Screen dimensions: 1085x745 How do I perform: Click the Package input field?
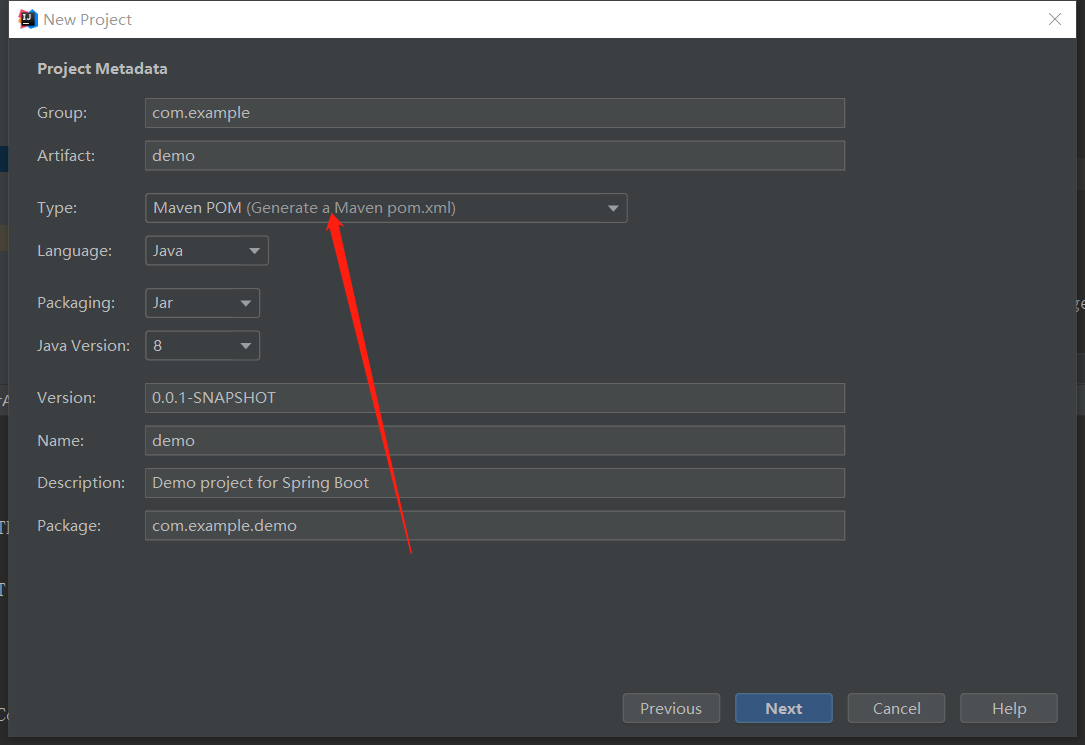494,526
